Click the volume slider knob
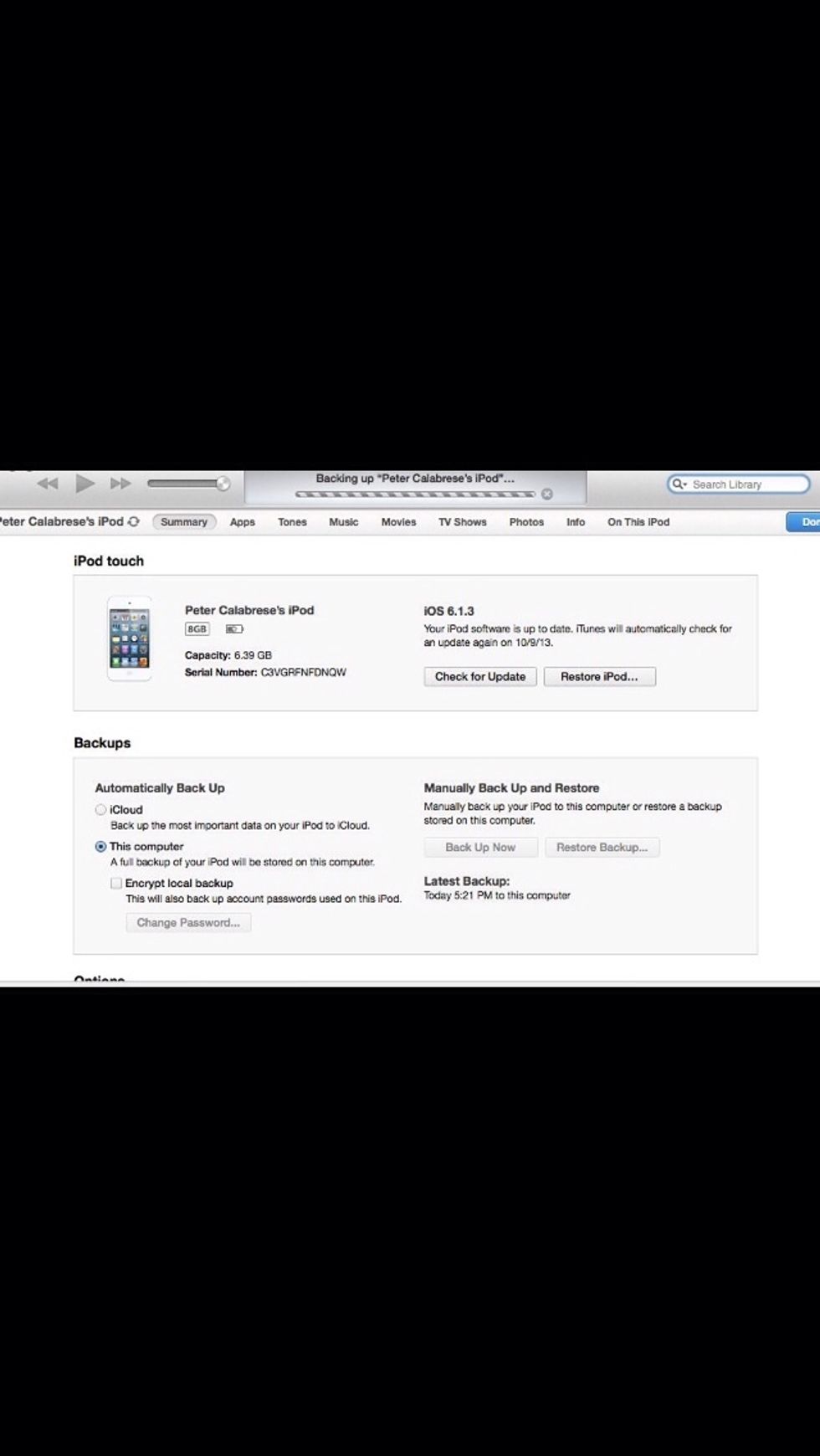 tap(223, 484)
